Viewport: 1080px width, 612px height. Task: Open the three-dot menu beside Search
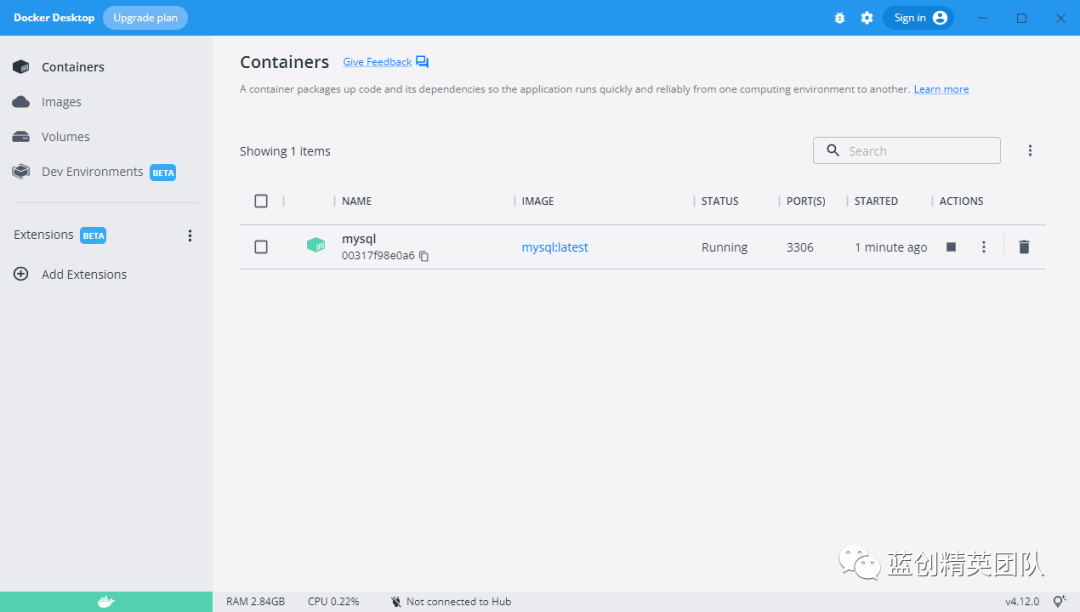click(x=1030, y=151)
